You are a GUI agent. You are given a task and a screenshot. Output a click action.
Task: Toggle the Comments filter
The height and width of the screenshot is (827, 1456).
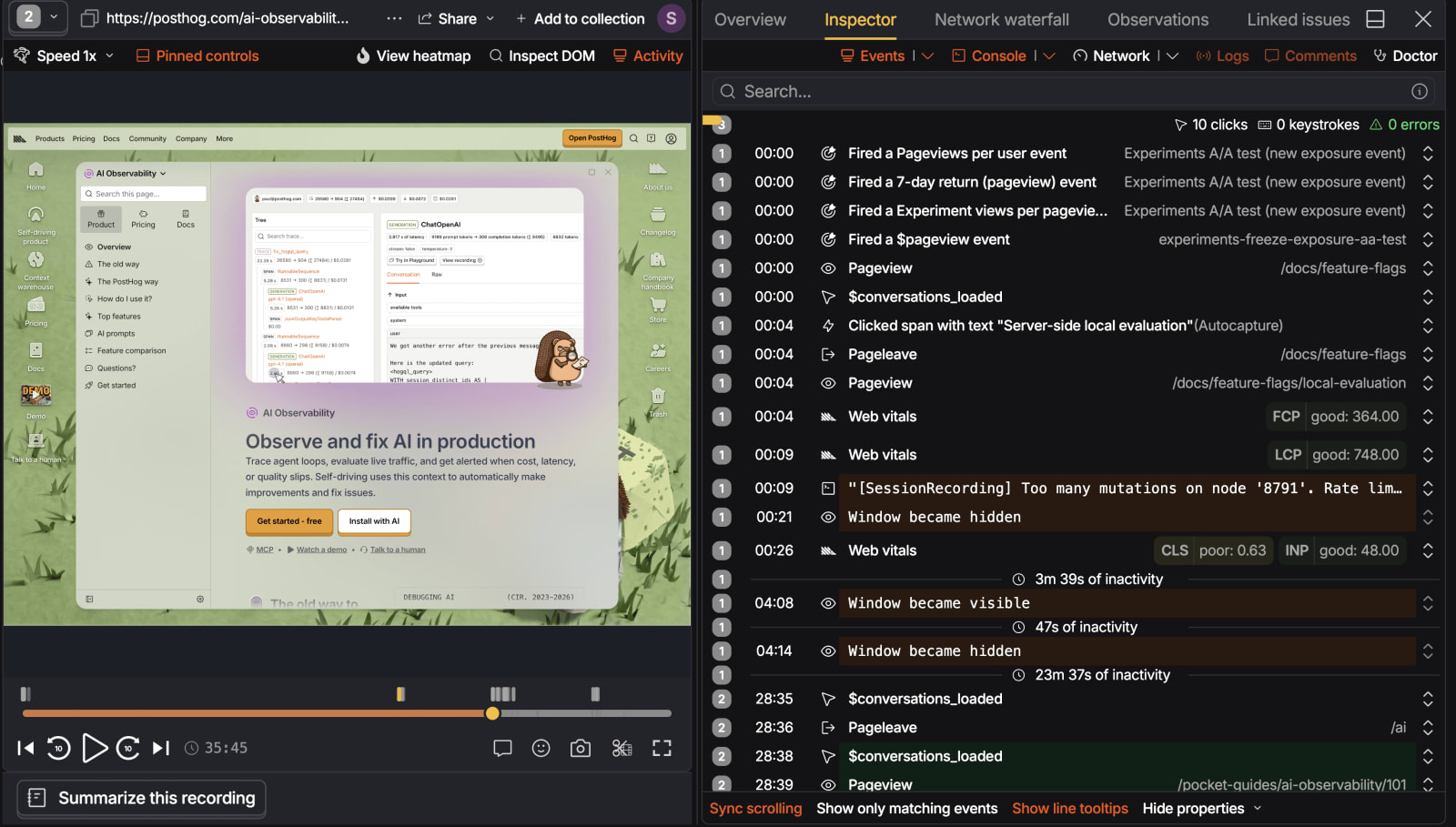(x=1310, y=55)
